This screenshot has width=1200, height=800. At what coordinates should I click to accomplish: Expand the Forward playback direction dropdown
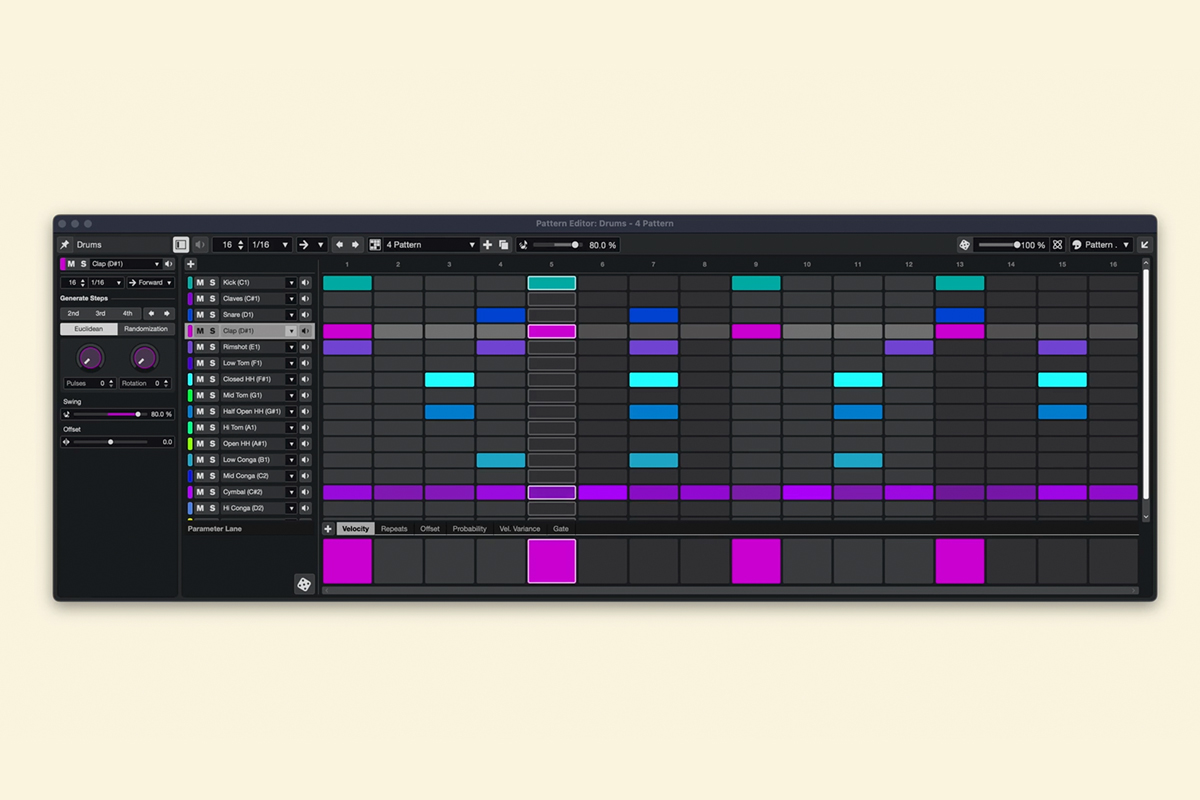pyautogui.click(x=150, y=283)
